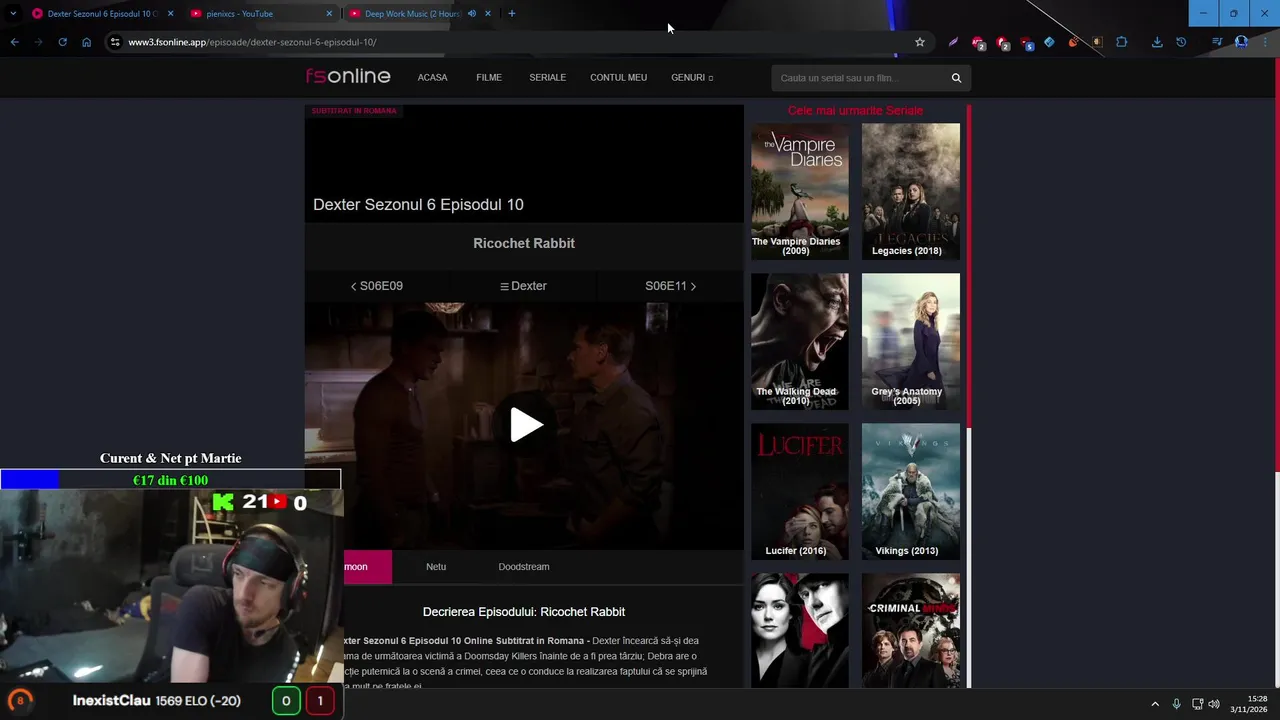The image size is (1280, 720).
Task: Open the SERIALE menu item
Action: [547, 78]
